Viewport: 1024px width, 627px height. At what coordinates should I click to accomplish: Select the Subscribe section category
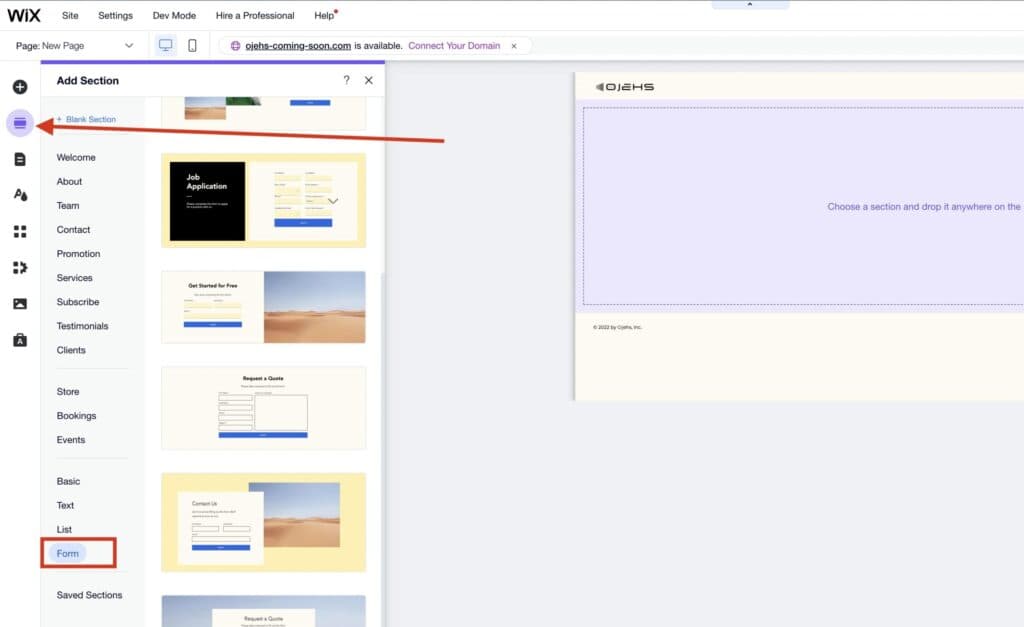(x=78, y=302)
